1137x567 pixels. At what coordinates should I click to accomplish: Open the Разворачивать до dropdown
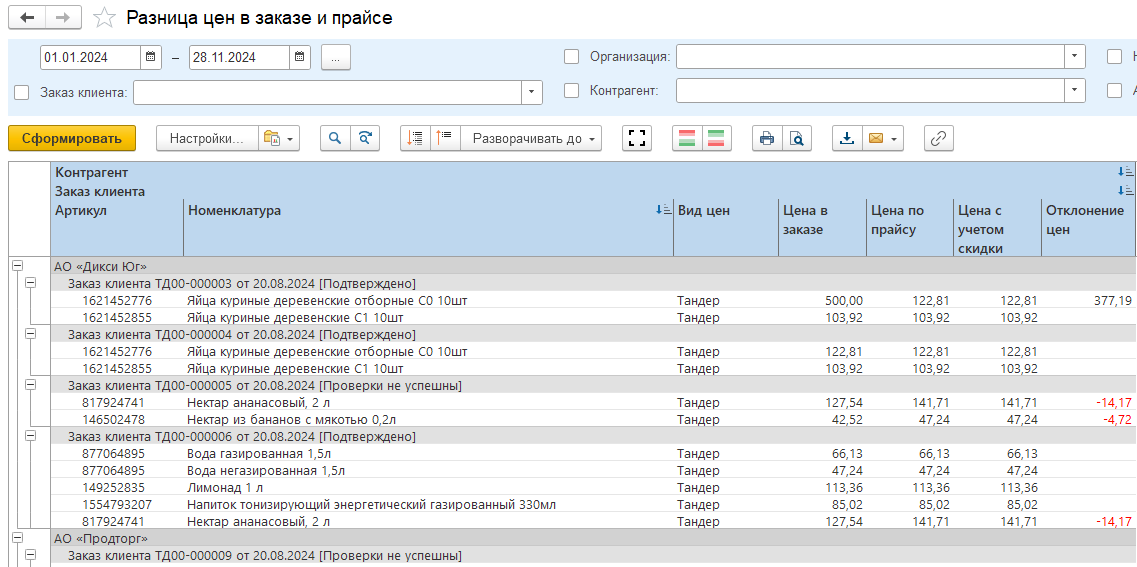(x=536, y=138)
